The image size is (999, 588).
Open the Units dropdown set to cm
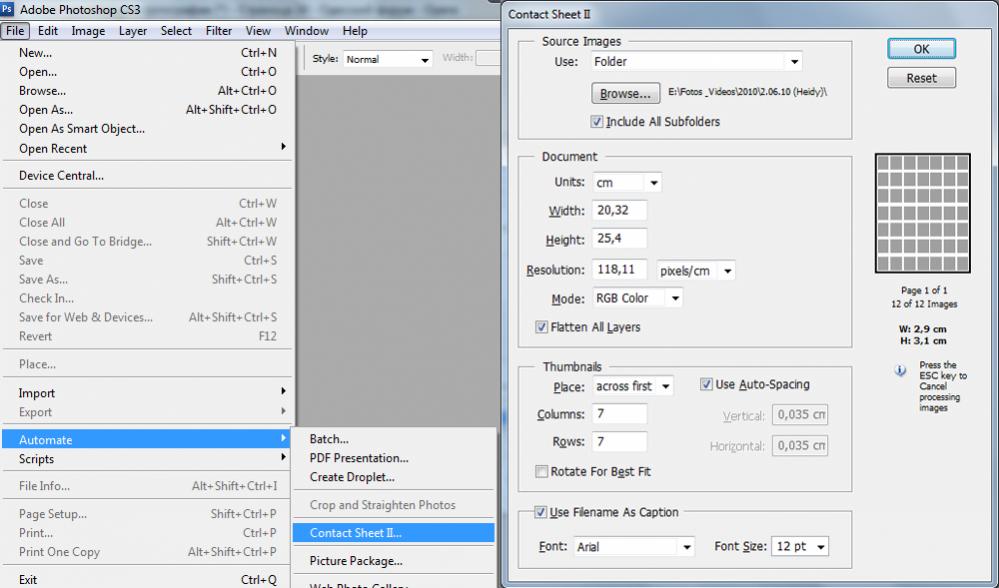(x=627, y=183)
